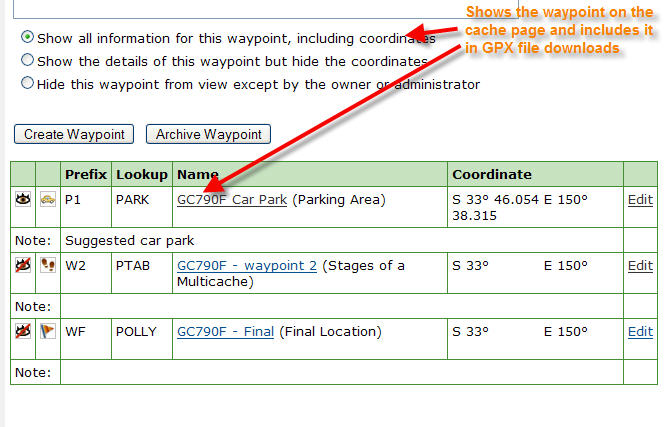The height and width of the screenshot is (427, 665).
Task: Edit the WF final location waypoint
Action: [640, 332]
